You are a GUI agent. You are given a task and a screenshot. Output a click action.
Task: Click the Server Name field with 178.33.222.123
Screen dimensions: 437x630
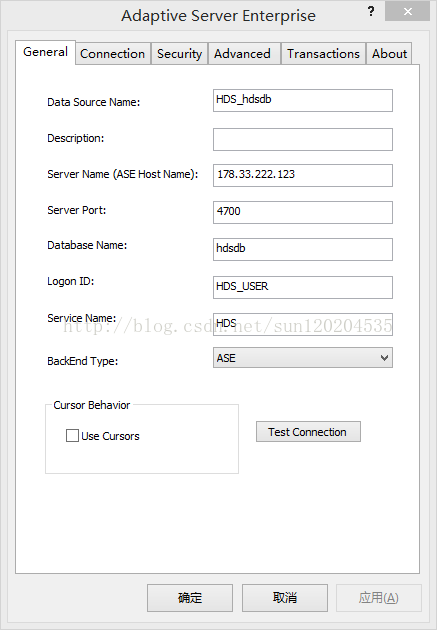[x=303, y=175]
